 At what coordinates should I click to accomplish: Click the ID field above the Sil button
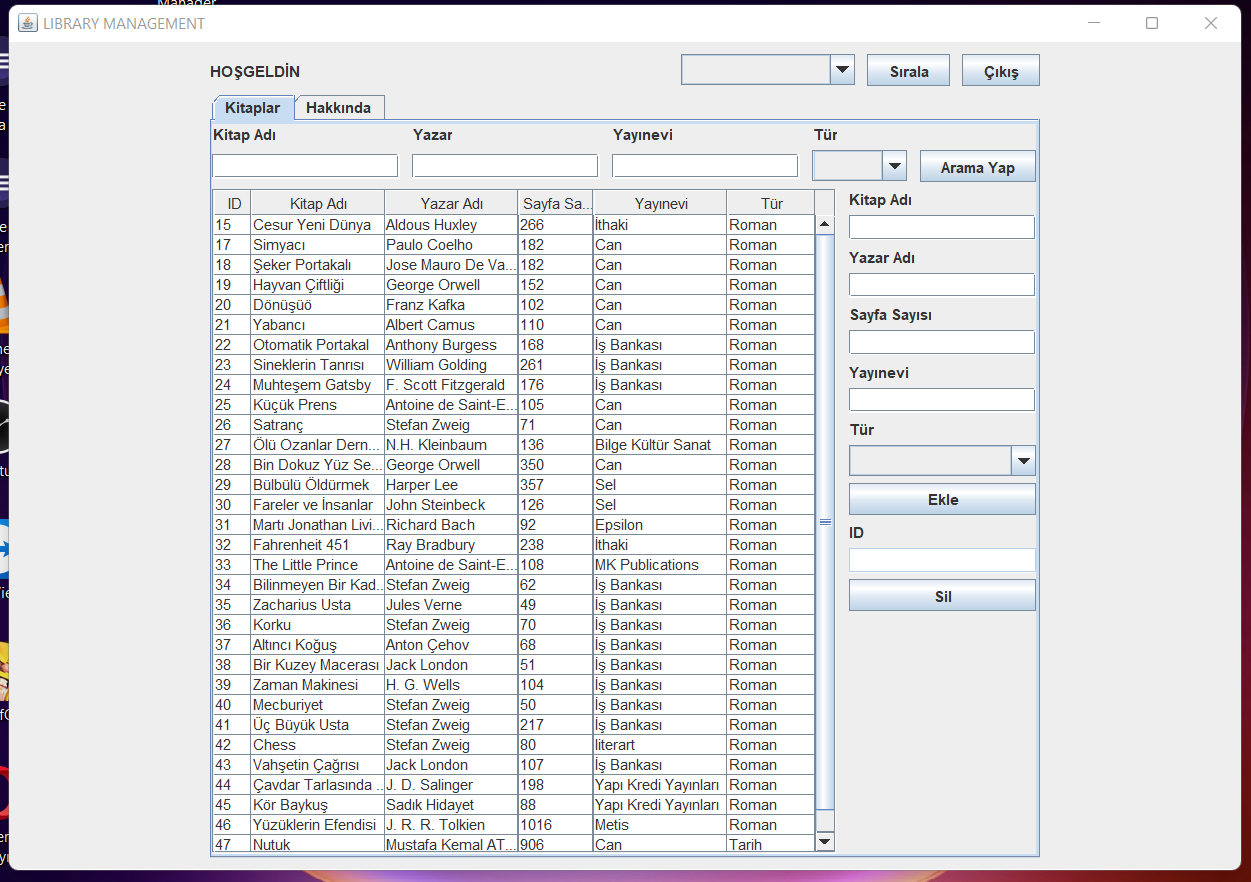[x=941, y=560]
